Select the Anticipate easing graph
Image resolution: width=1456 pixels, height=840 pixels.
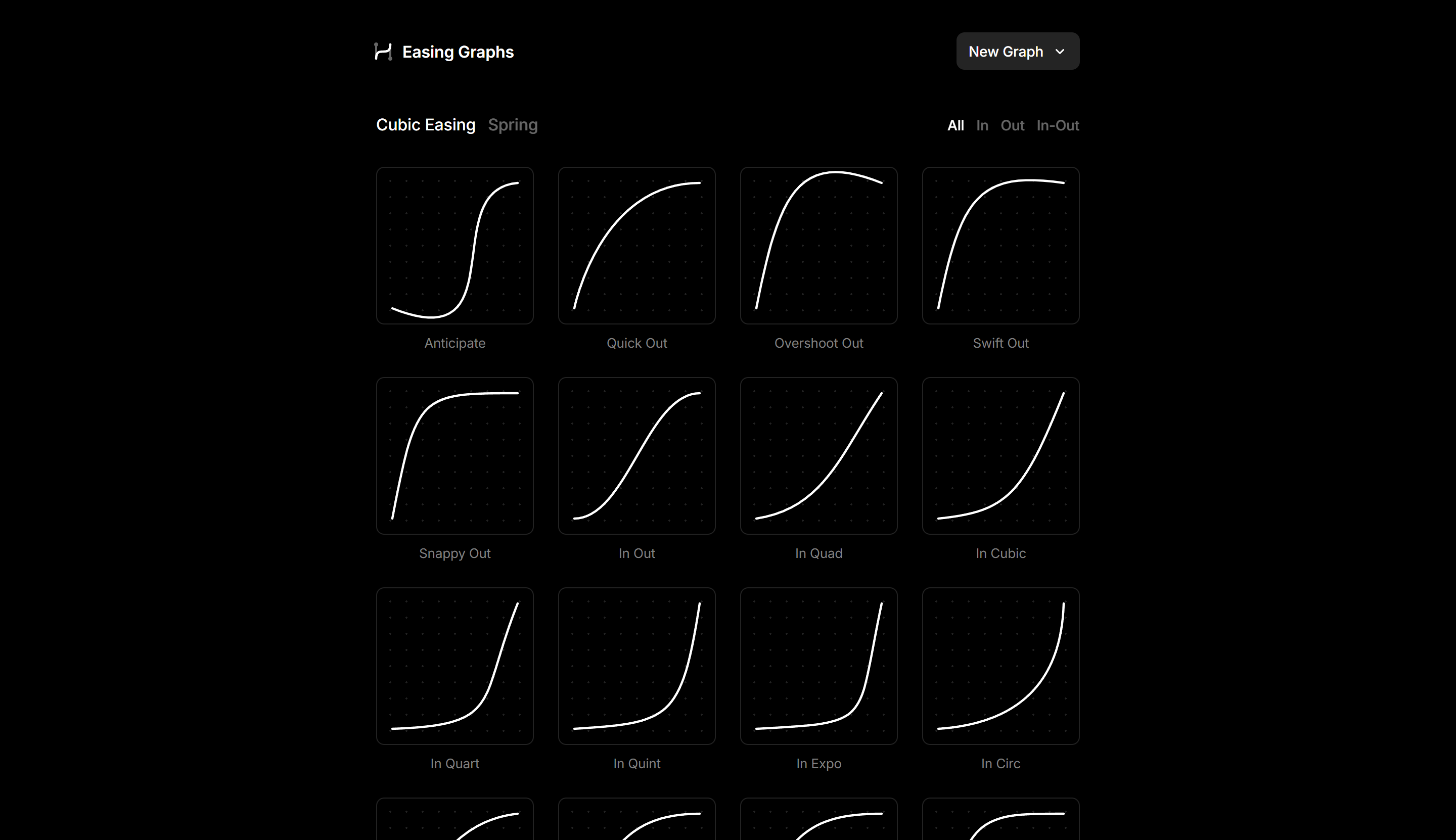click(455, 245)
